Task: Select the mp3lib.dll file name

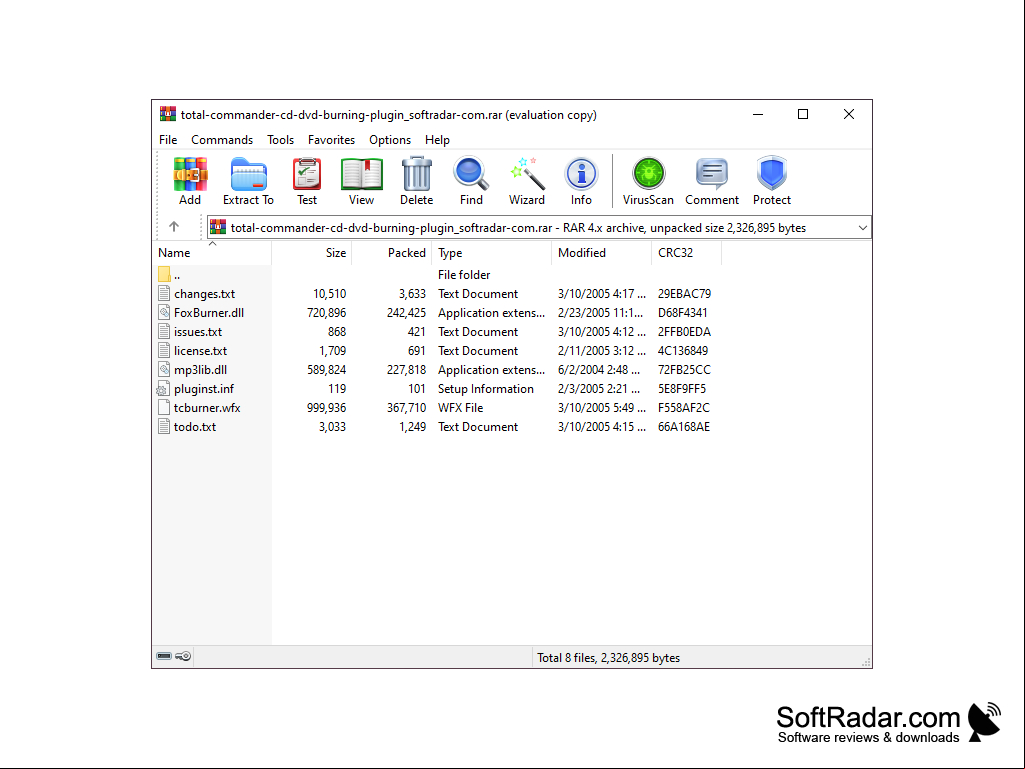Action: 201,369
